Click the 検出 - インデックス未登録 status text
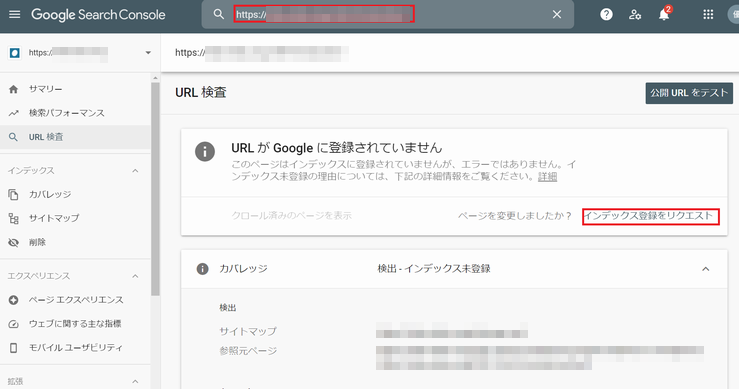 point(434,269)
